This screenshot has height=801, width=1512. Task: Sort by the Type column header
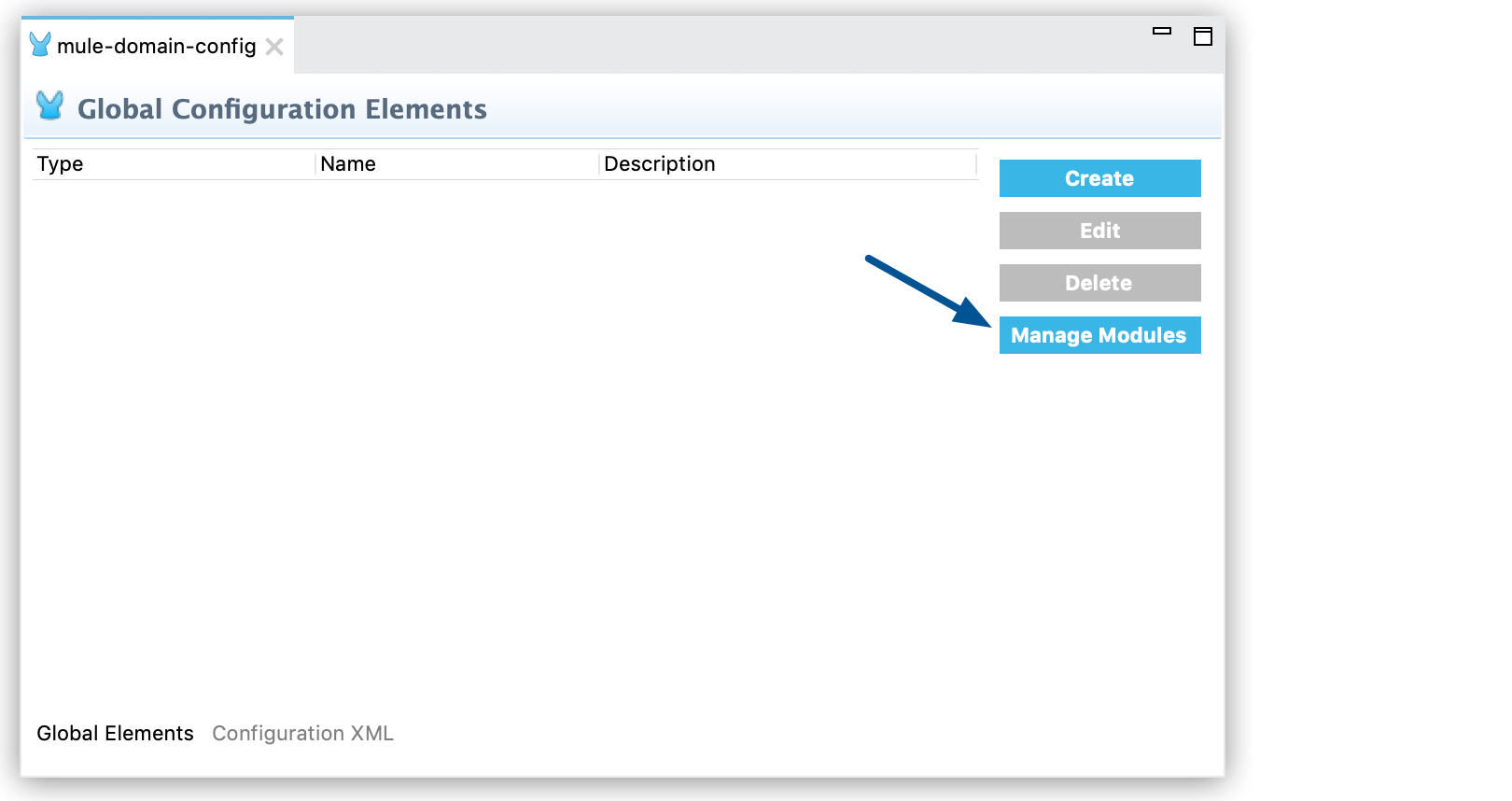tap(61, 164)
